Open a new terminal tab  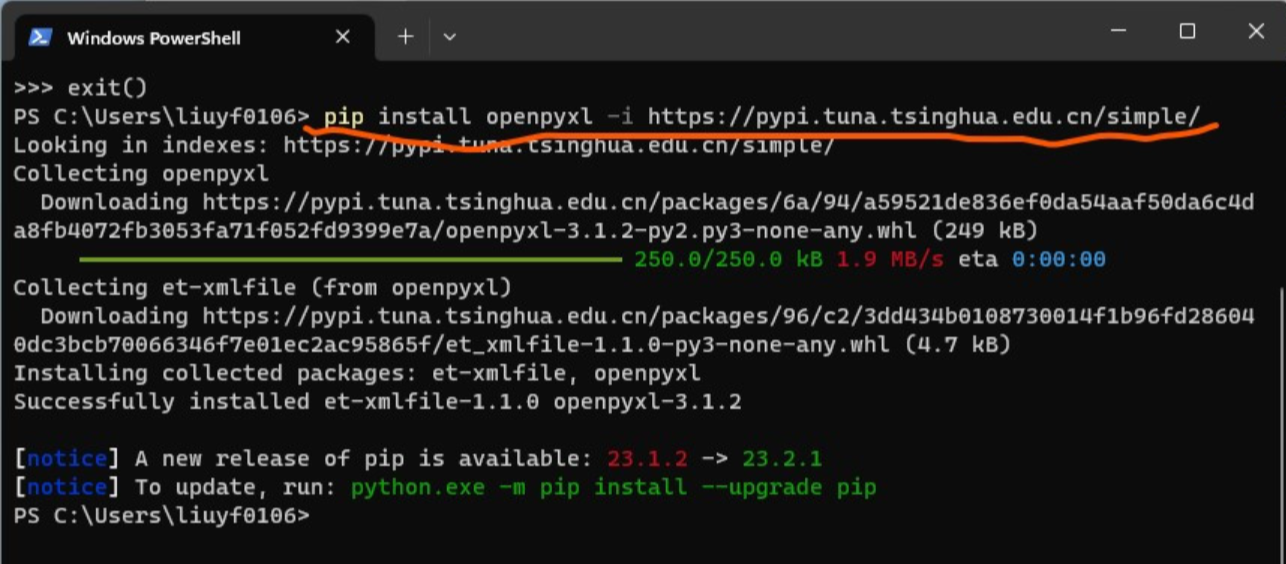(x=405, y=37)
